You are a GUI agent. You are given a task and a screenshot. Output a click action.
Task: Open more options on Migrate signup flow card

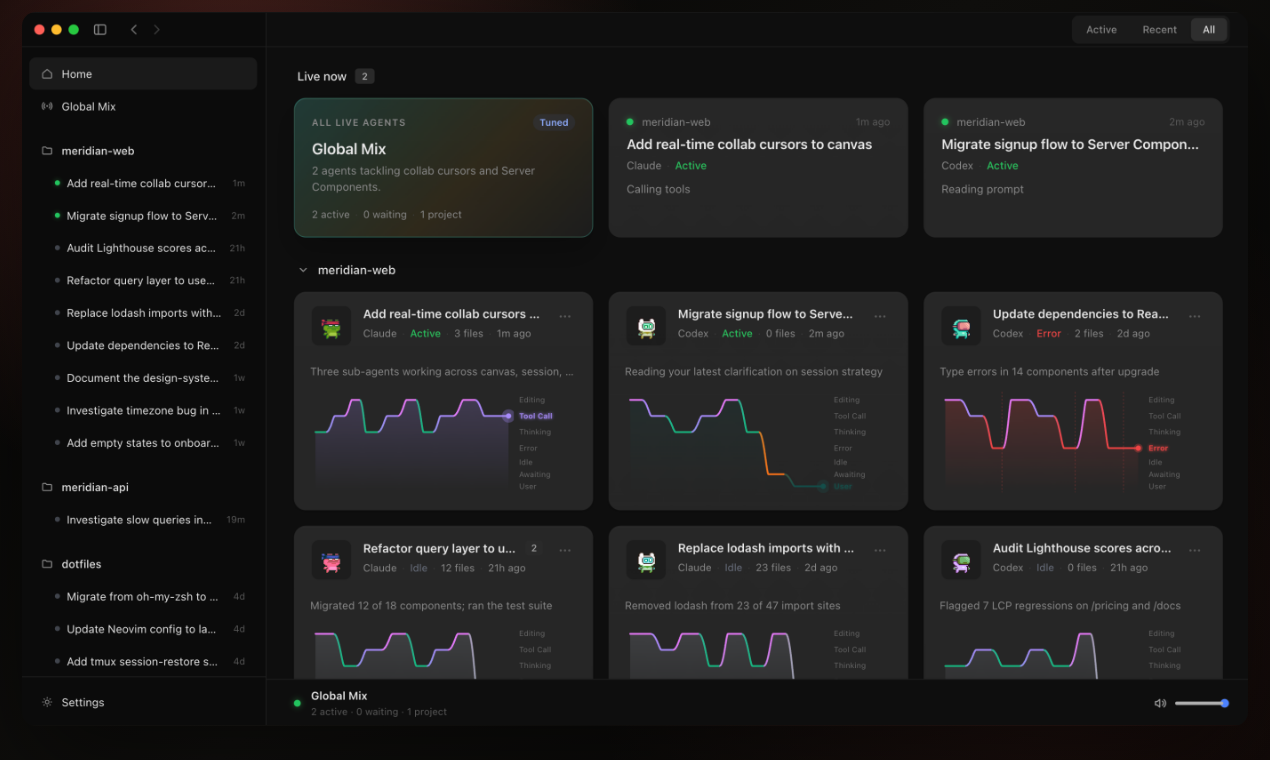click(880, 316)
